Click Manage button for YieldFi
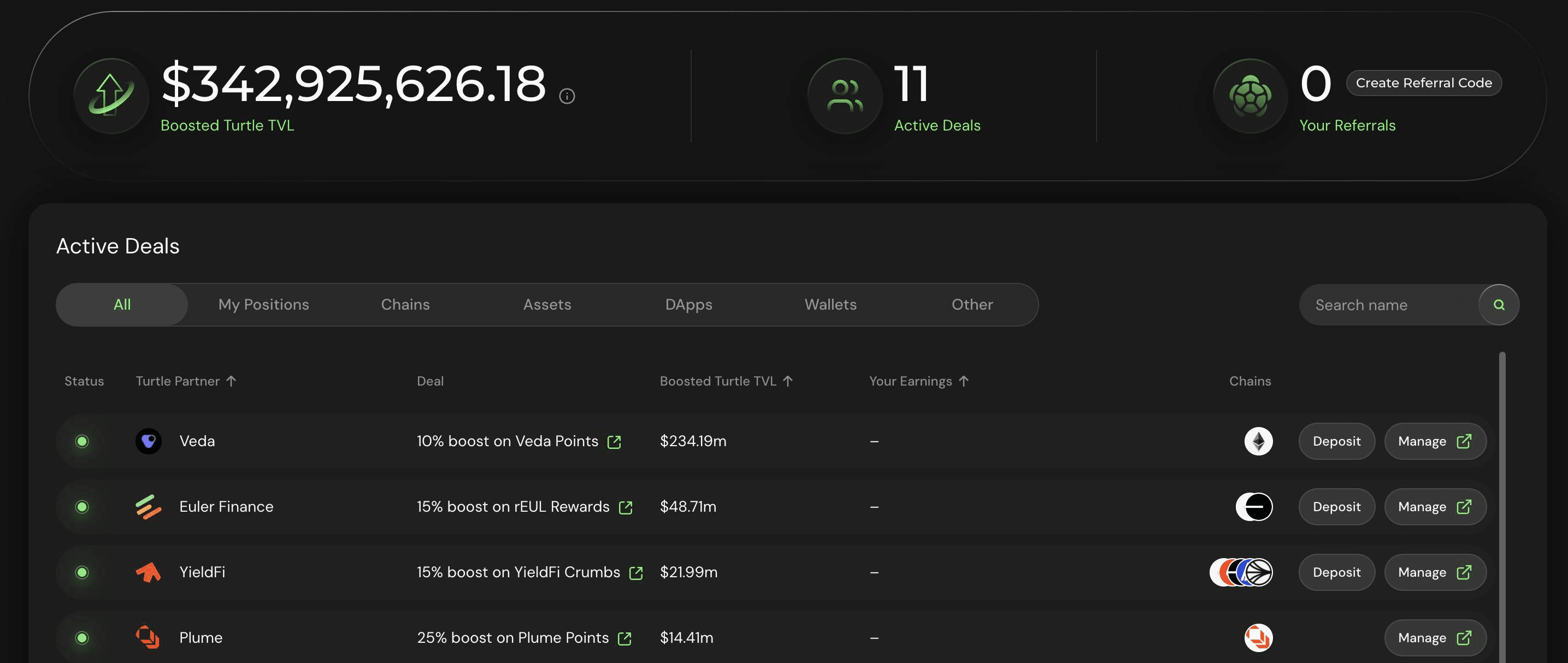The image size is (1568, 663). 1434,572
